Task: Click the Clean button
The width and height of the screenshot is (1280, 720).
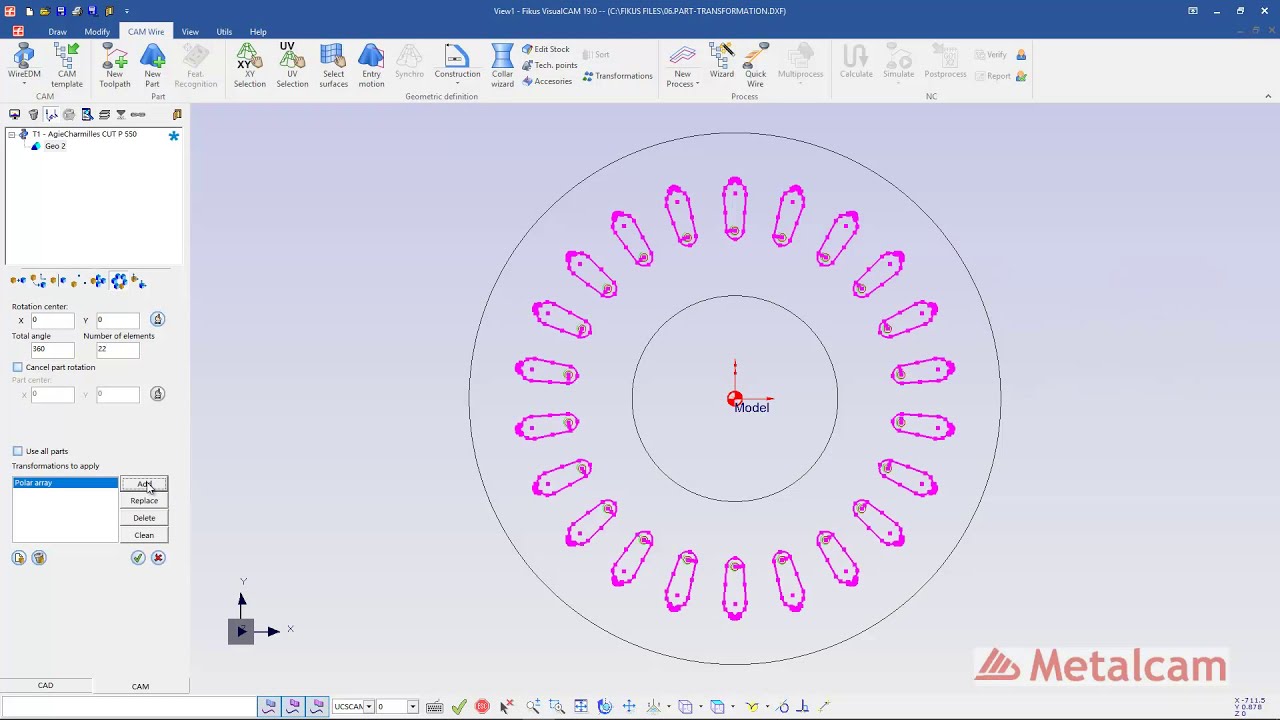Action: 144,535
